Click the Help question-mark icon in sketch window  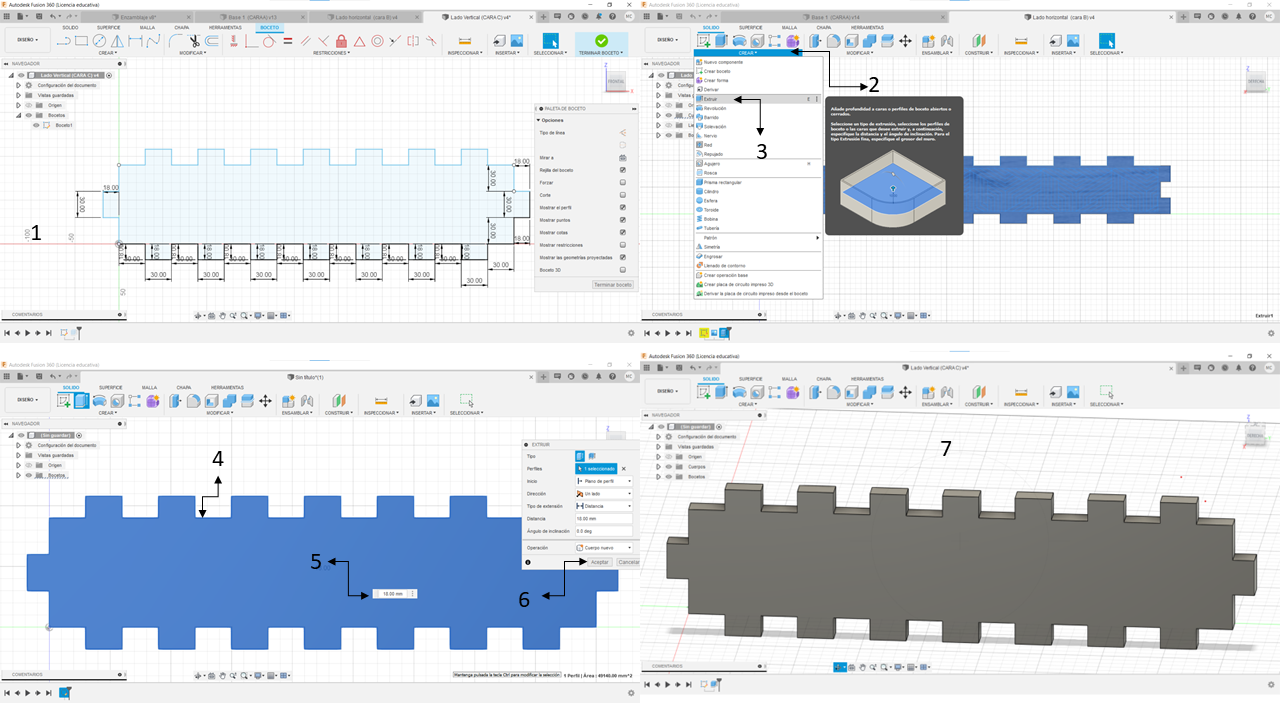tap(610, 16)
